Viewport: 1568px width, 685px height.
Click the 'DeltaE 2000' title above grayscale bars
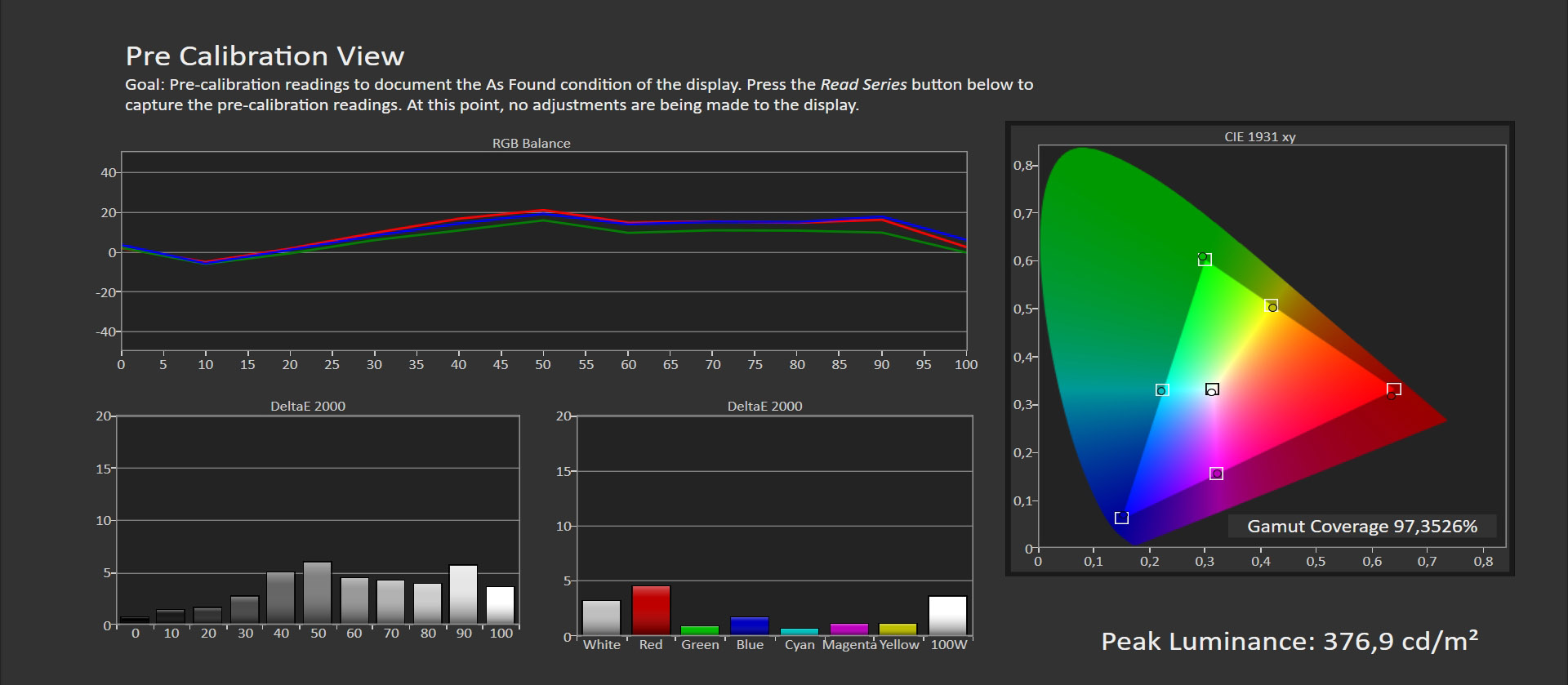tap(308, 406)
